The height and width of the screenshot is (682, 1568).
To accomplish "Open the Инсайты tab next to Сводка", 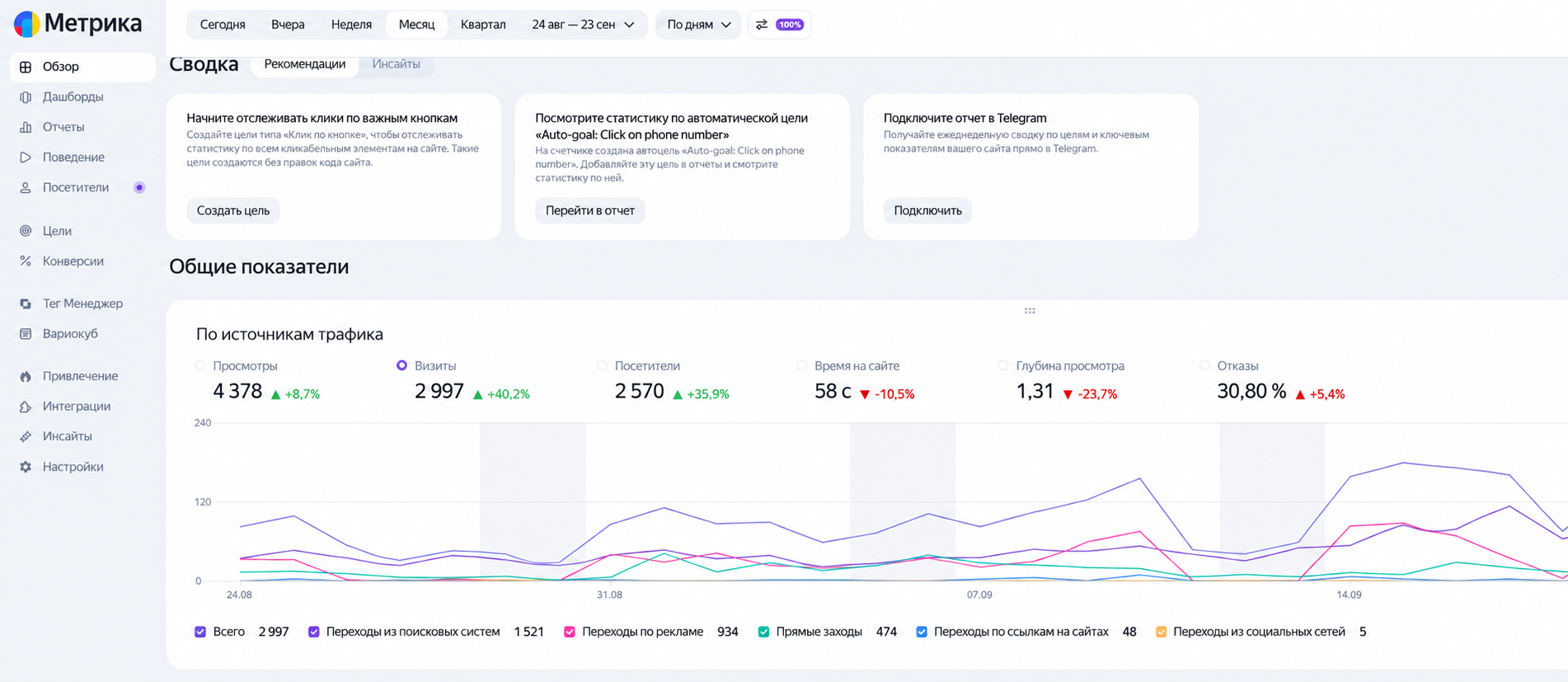I will (396, 64).
